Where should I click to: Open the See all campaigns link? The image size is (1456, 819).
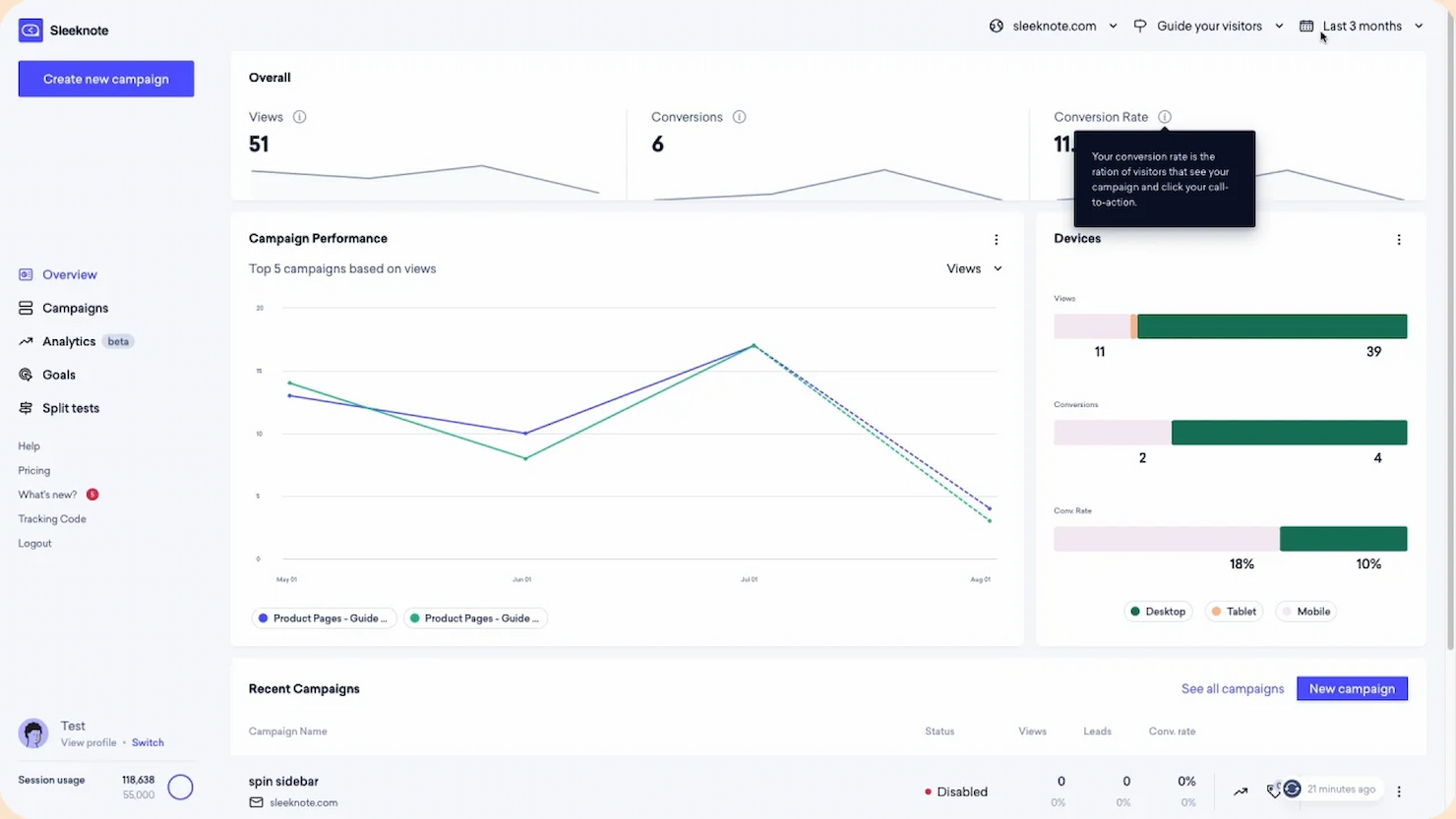[1233, 688]
